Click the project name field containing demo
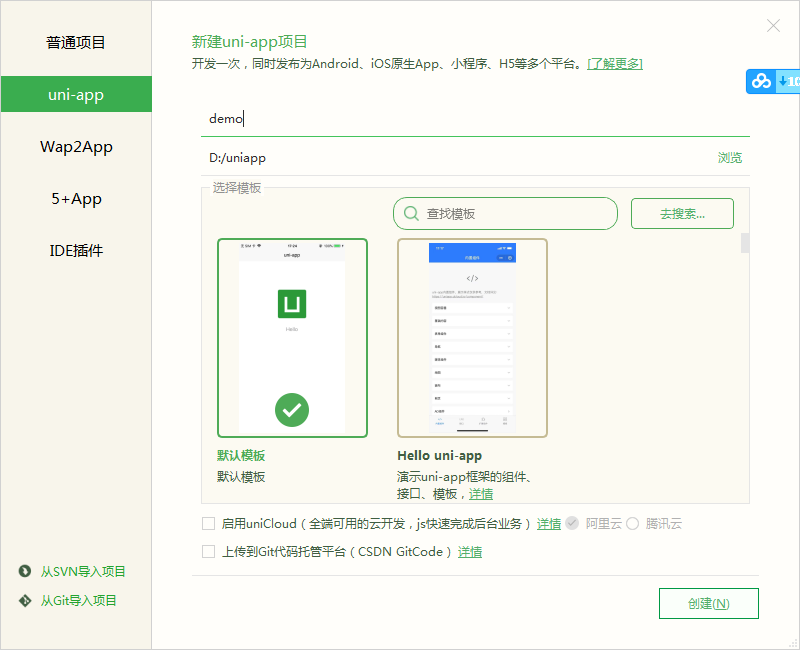The width and height of the screenshot is (800, 650). pos(475,119)
